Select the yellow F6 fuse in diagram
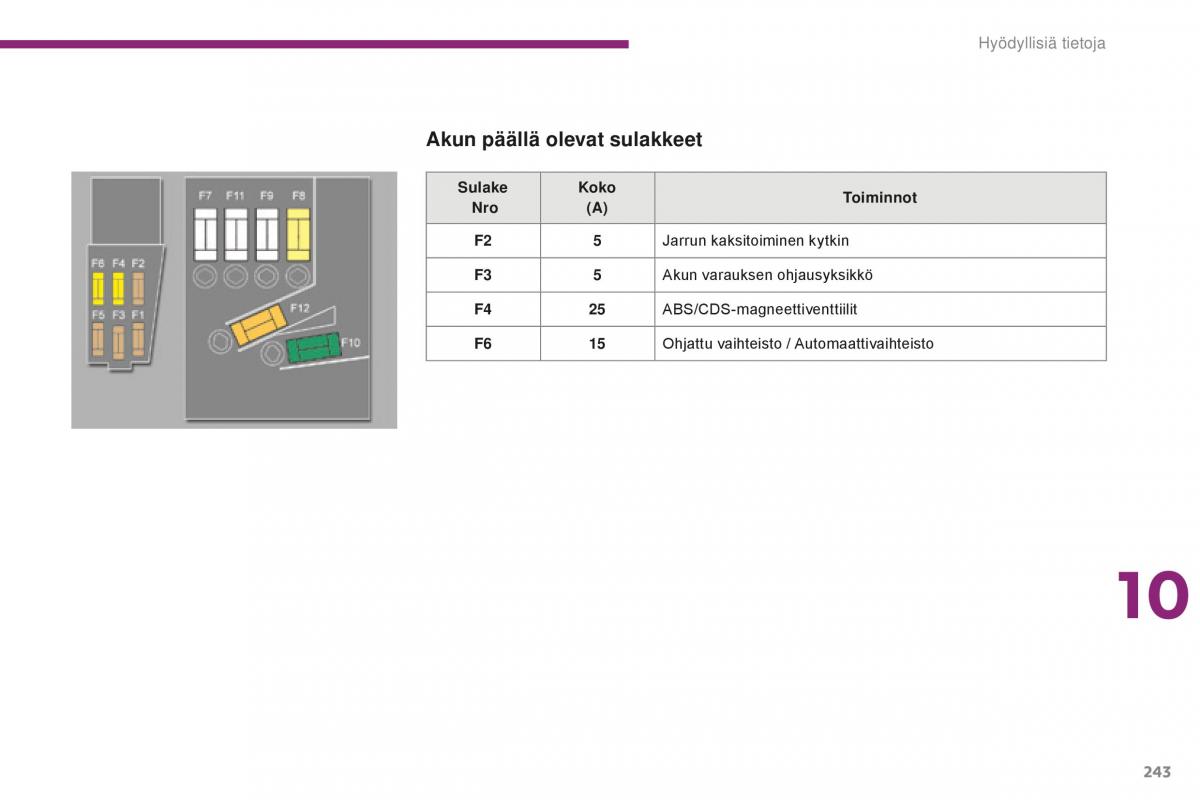The width and height of the screenshot is (1200, 800). click(98, 289)
